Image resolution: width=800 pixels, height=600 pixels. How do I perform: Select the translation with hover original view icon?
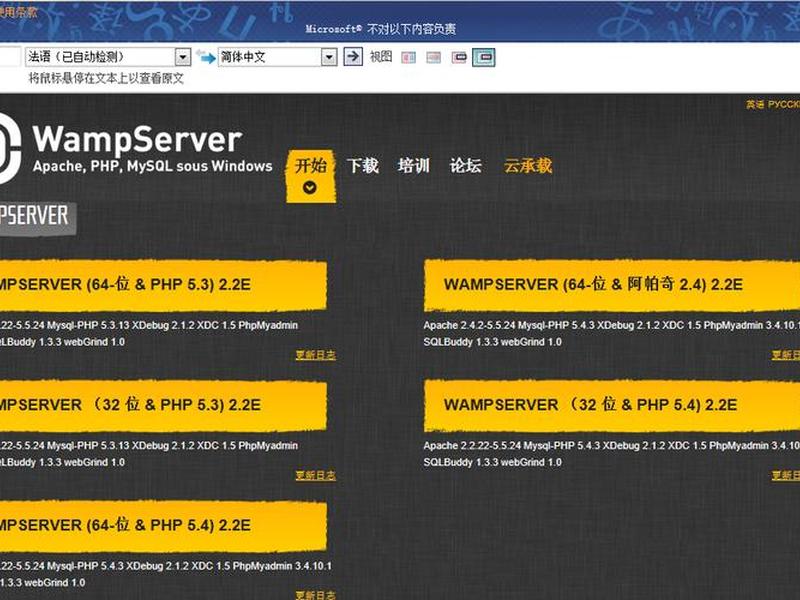pos(484,57)
